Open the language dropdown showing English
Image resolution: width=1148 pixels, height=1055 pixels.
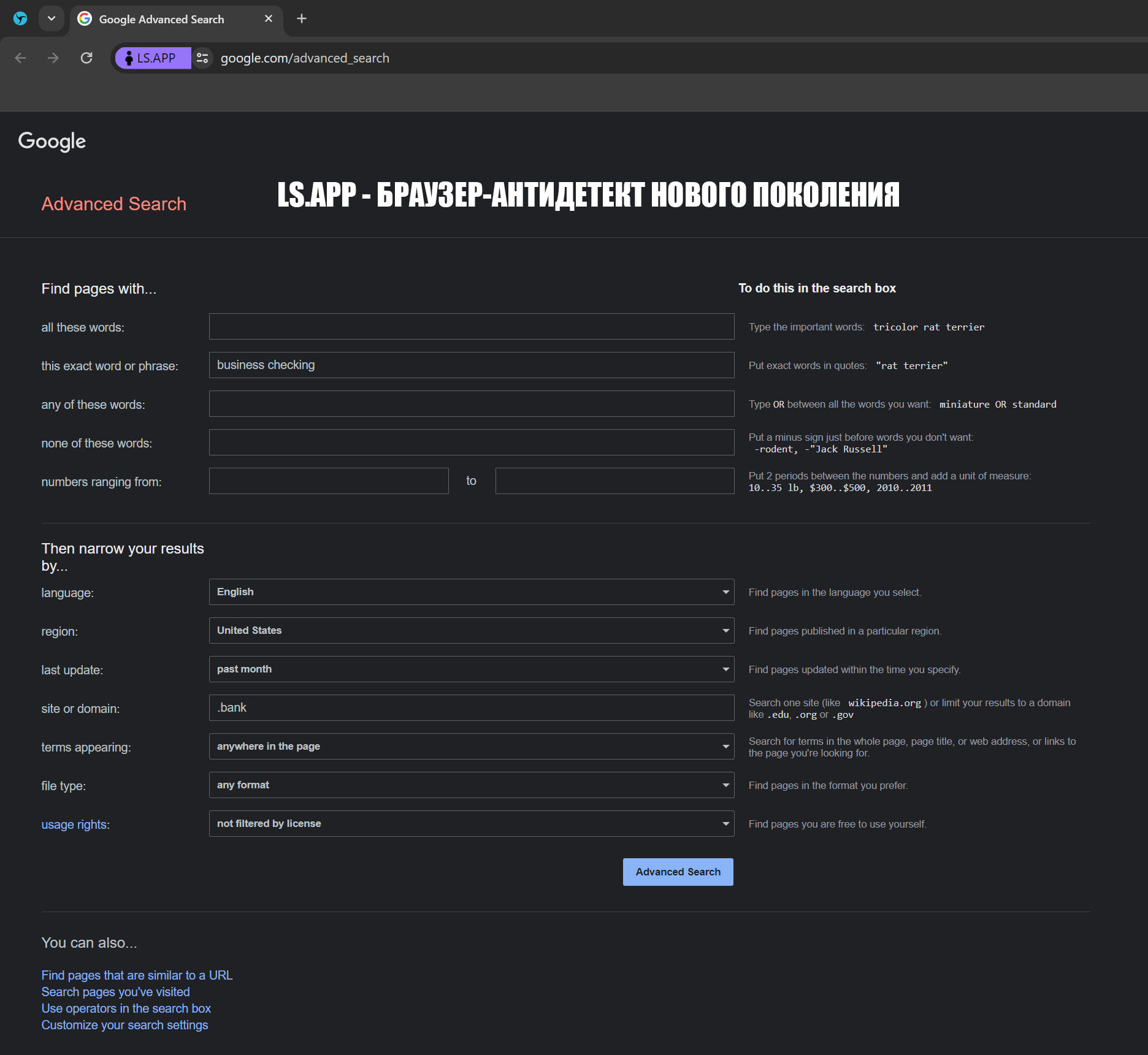(472, 592)
